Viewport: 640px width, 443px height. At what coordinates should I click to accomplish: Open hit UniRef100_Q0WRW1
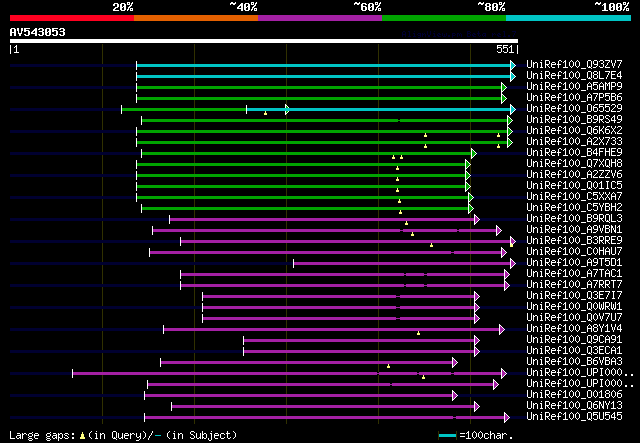pos(574,307)
